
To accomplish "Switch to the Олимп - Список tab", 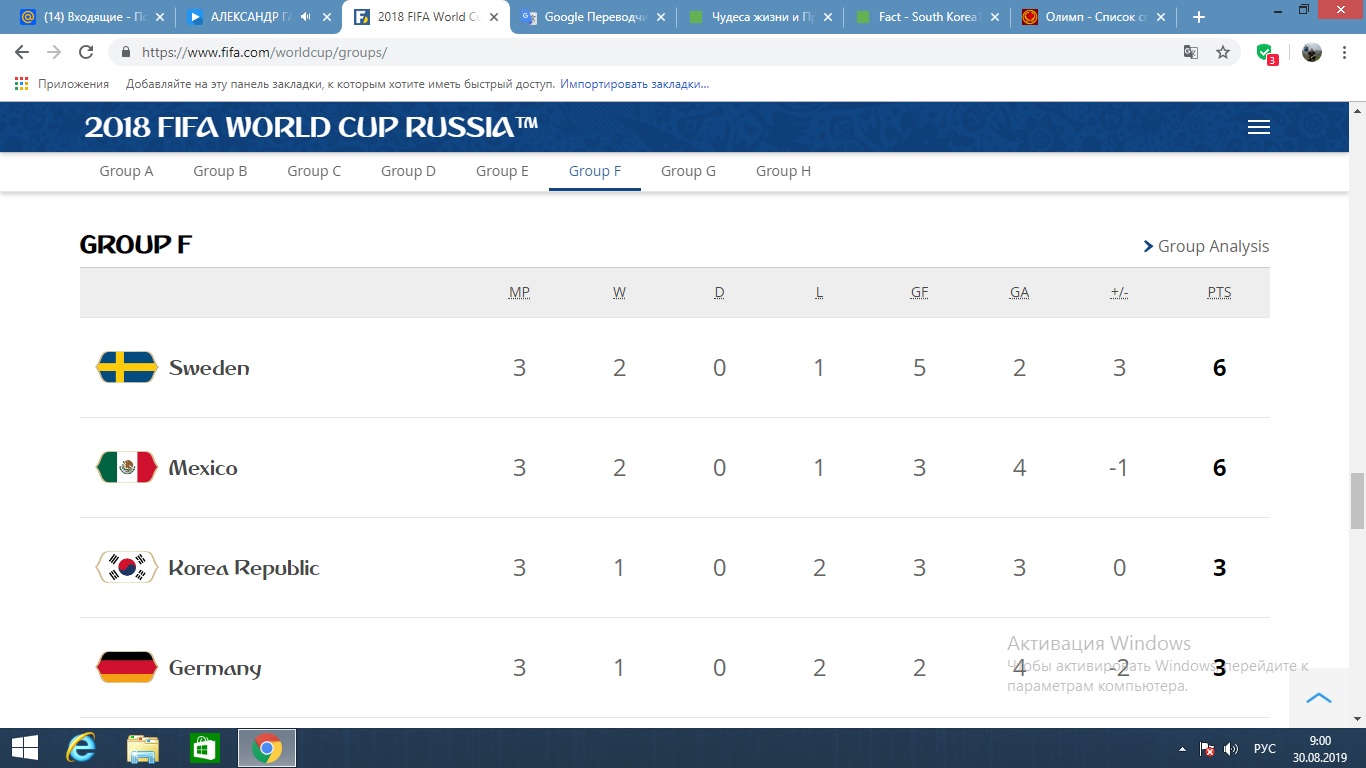I will point(1092,17).
